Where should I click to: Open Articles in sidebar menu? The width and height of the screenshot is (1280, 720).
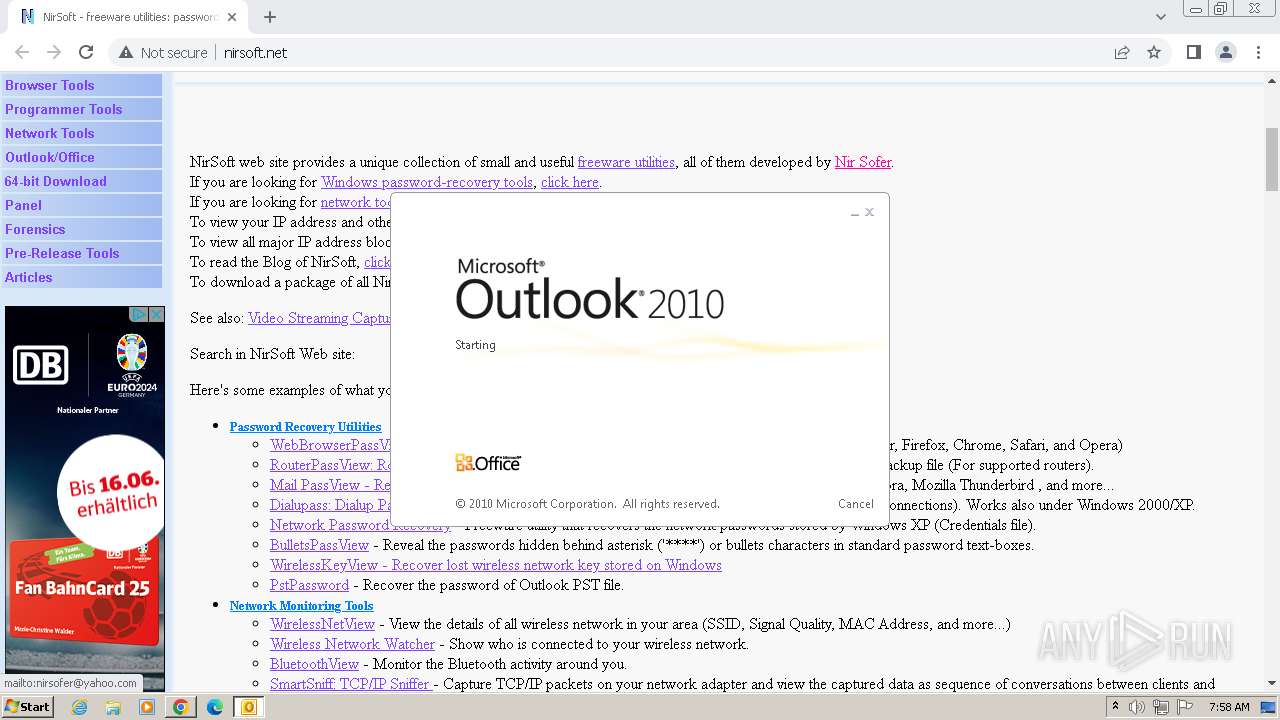click(x=82, y=277)
